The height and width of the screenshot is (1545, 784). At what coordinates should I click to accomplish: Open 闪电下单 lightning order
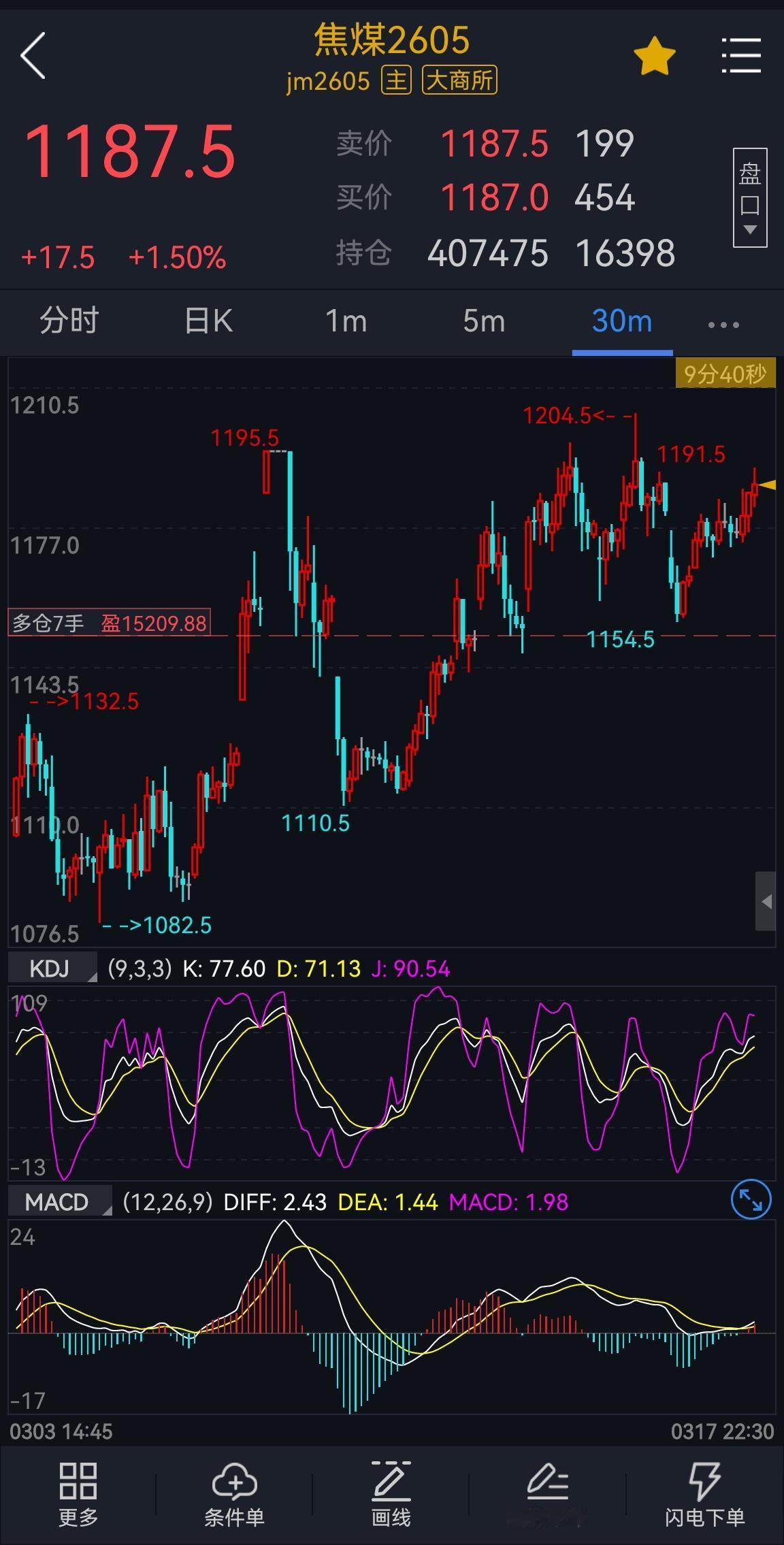tap(704, 1495)
